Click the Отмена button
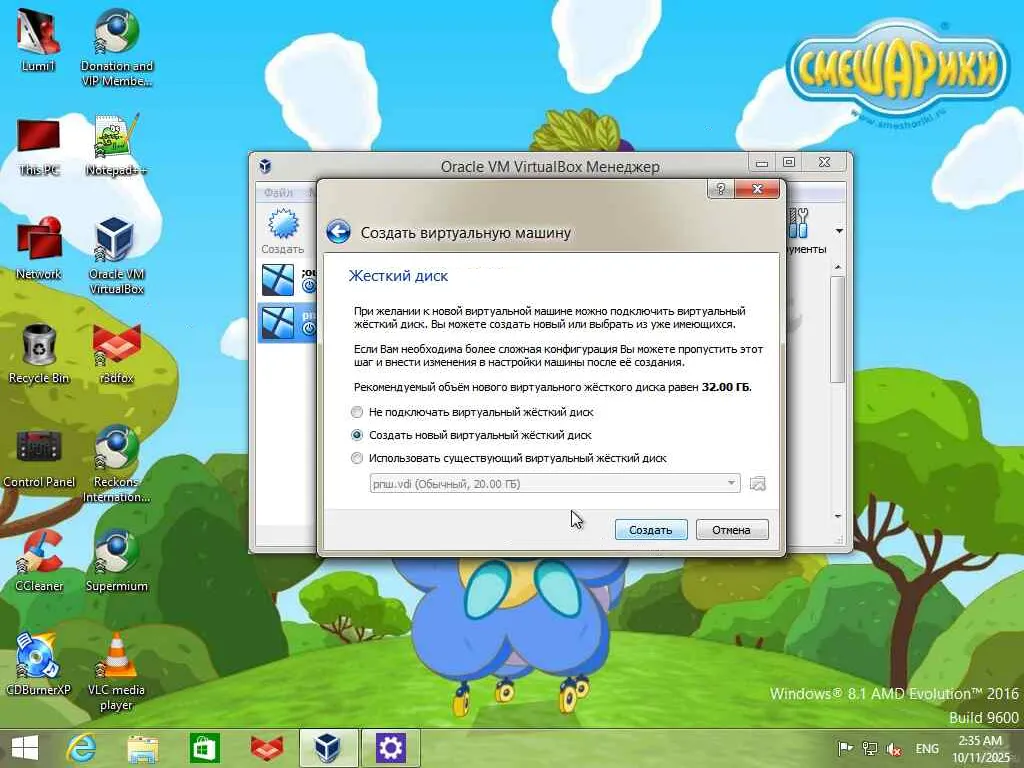This screenshot has height=768, width=1024. 731,530
